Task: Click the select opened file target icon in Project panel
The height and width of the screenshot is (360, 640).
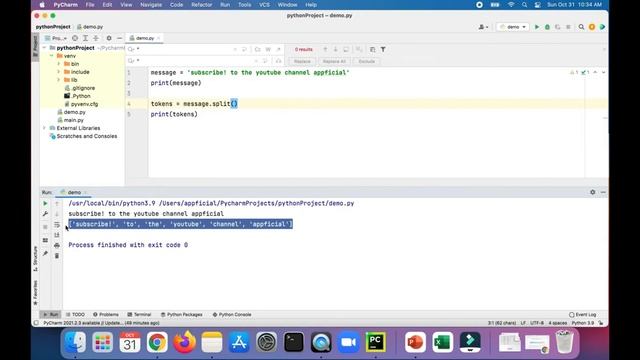Action: tap(75, 38)
